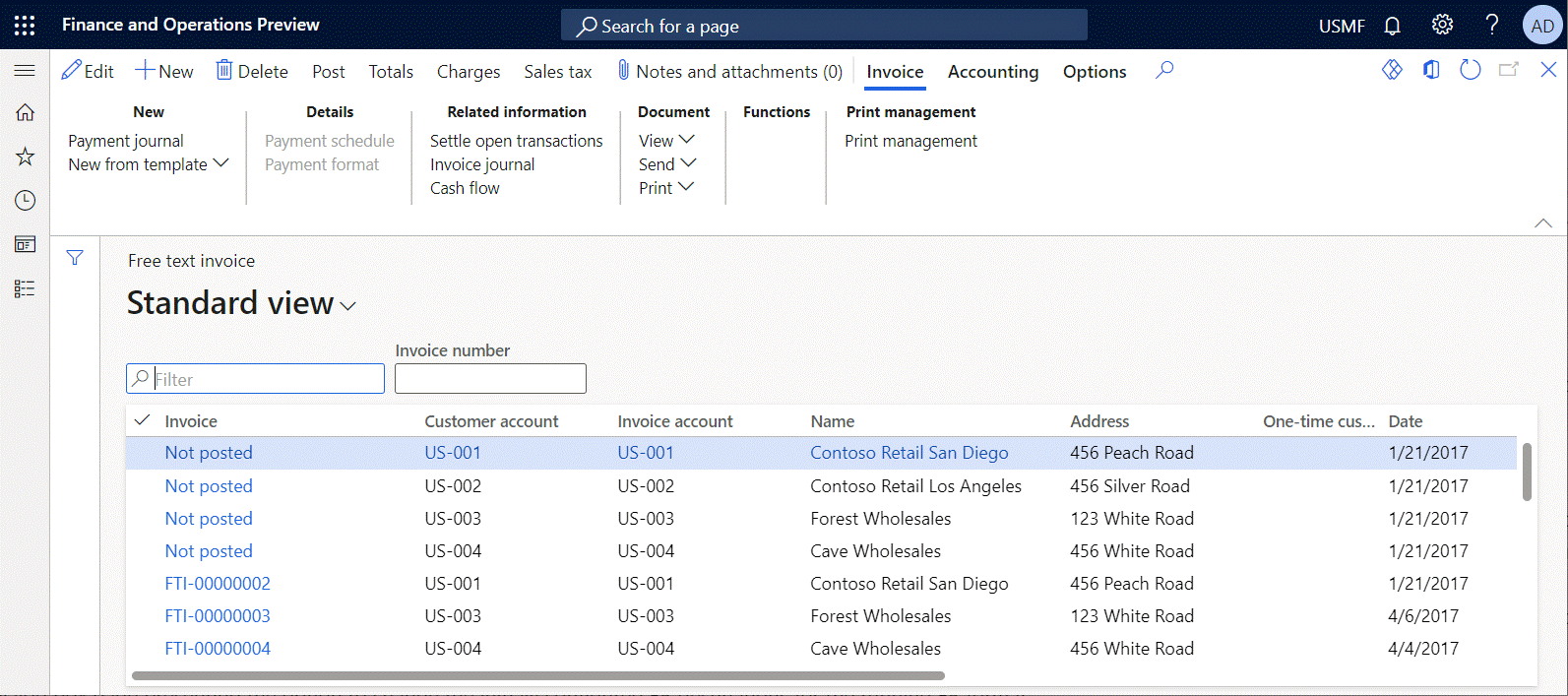Create a New invoice with plus button
1568x696 pixels.
tap(164, 71)
